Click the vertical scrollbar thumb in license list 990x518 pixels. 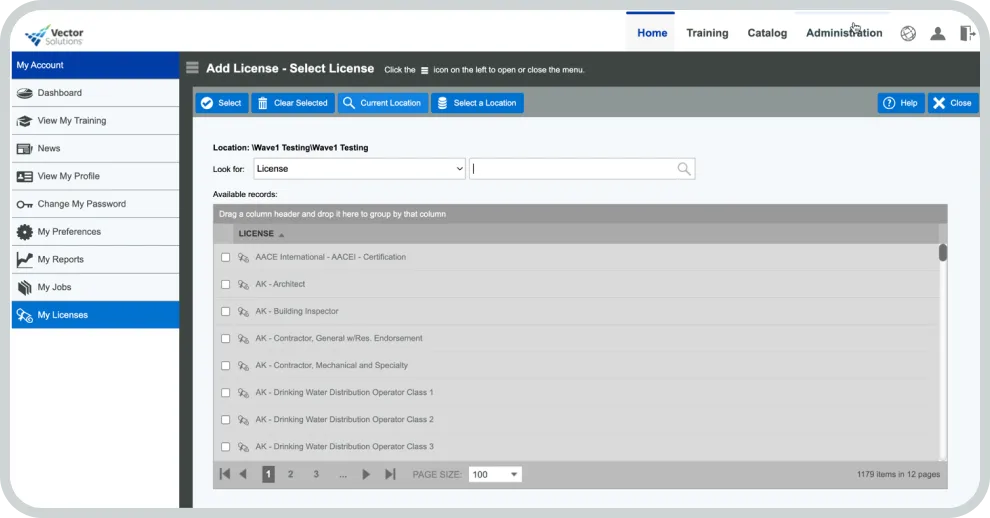(942, 253)
